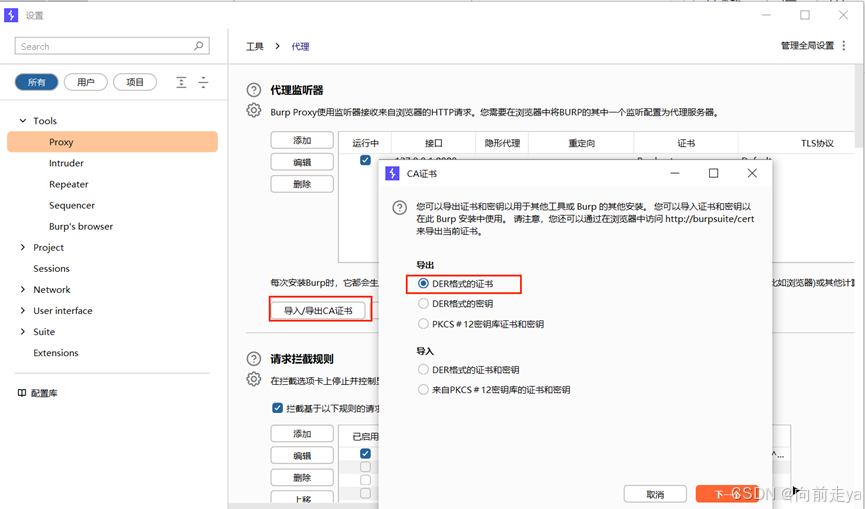The width and height of the screenshot is (865, 509).
Task: Click the help icon in CA证书 dialog
Action: 399,208
